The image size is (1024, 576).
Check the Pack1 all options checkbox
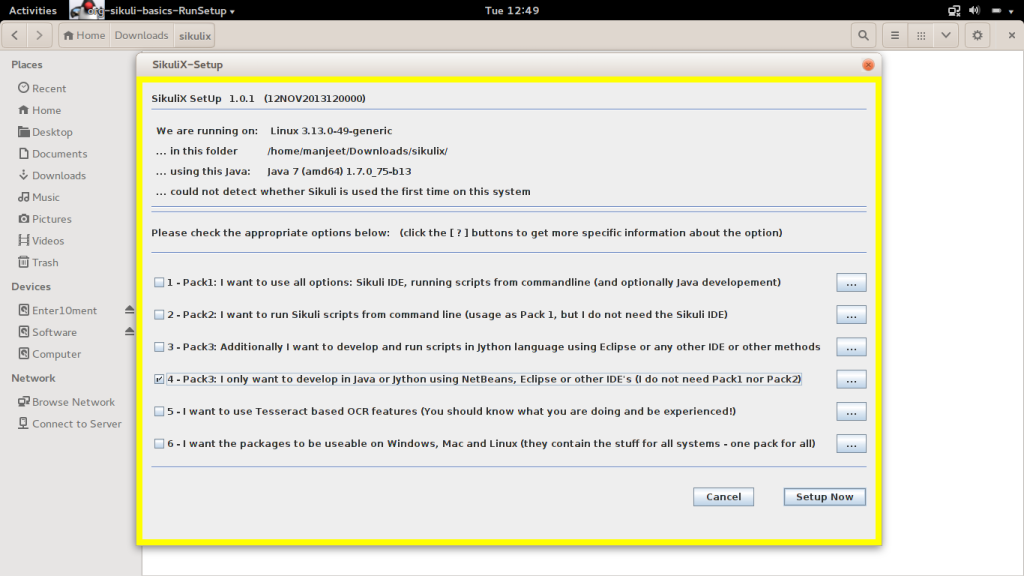point(159,283)
